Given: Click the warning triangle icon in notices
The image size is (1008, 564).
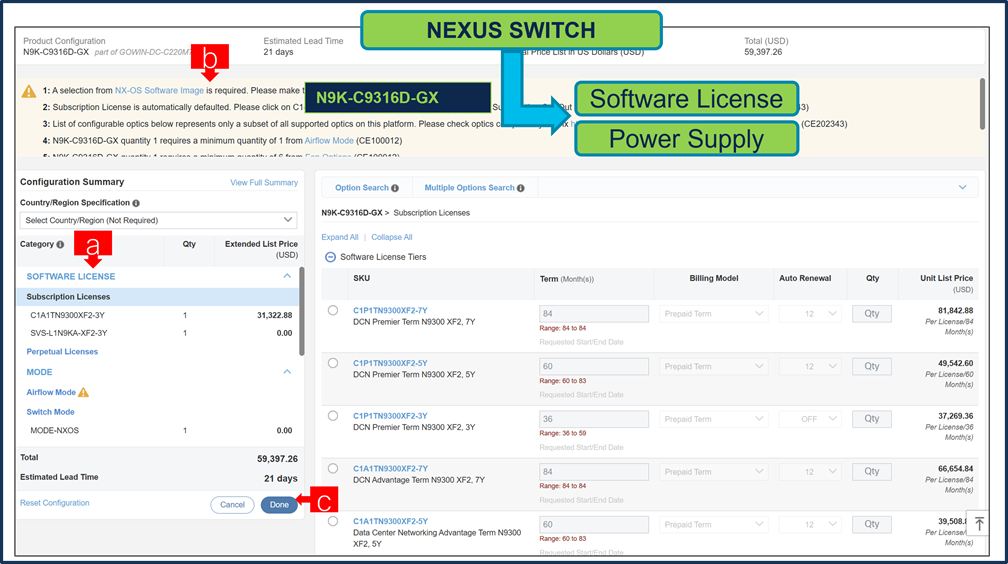Looking at the screenshot, I should coord(29,91).
